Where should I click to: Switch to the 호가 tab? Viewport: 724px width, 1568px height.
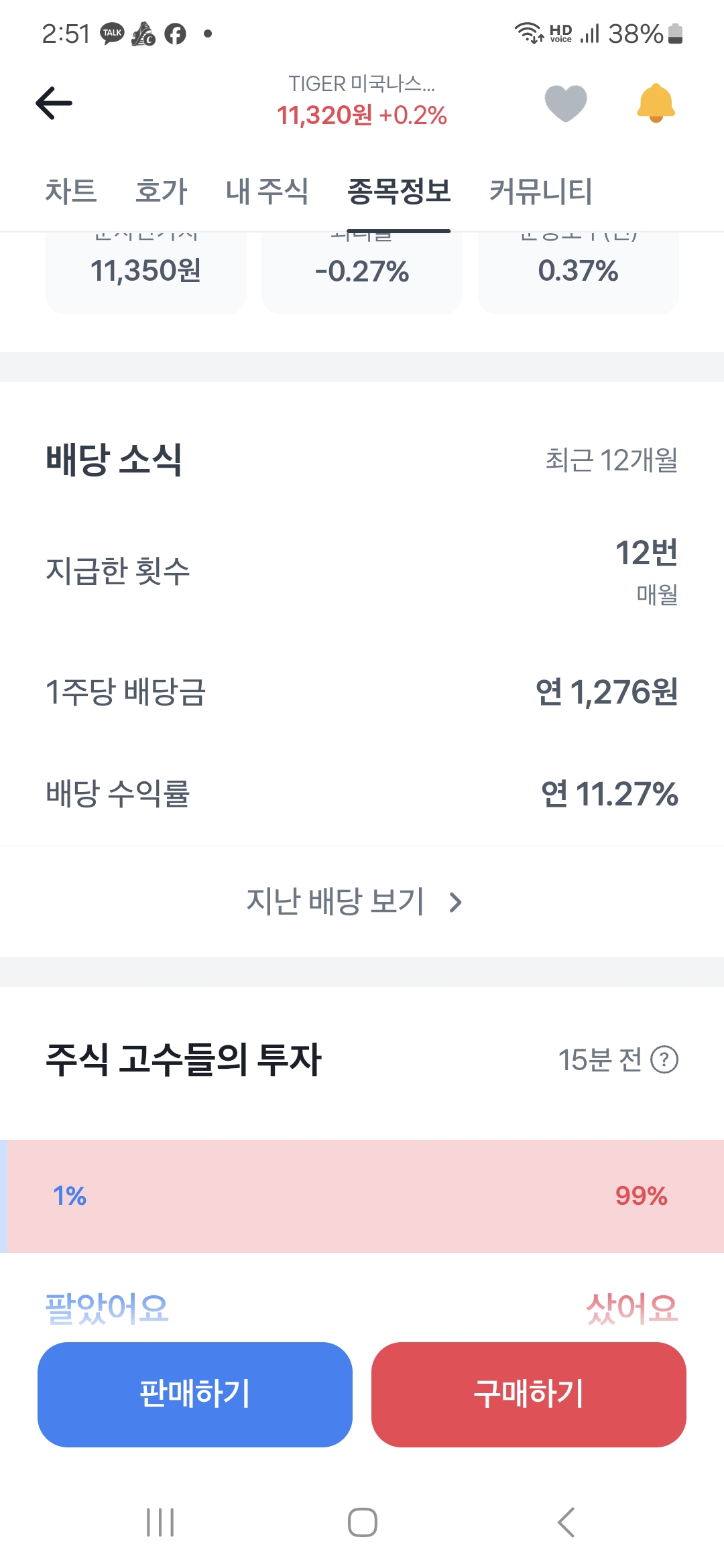pyautogui.click(x=161, y=192)
